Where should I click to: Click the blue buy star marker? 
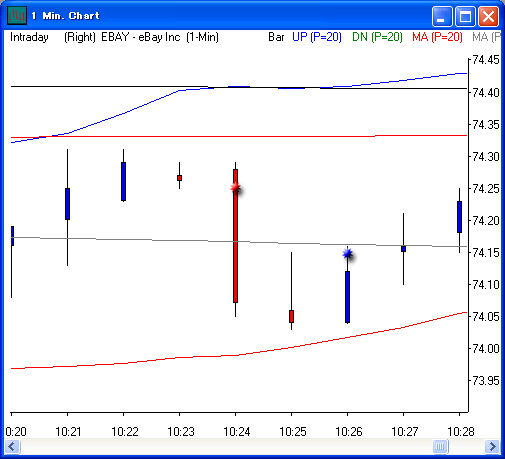[x=347, y=254]
